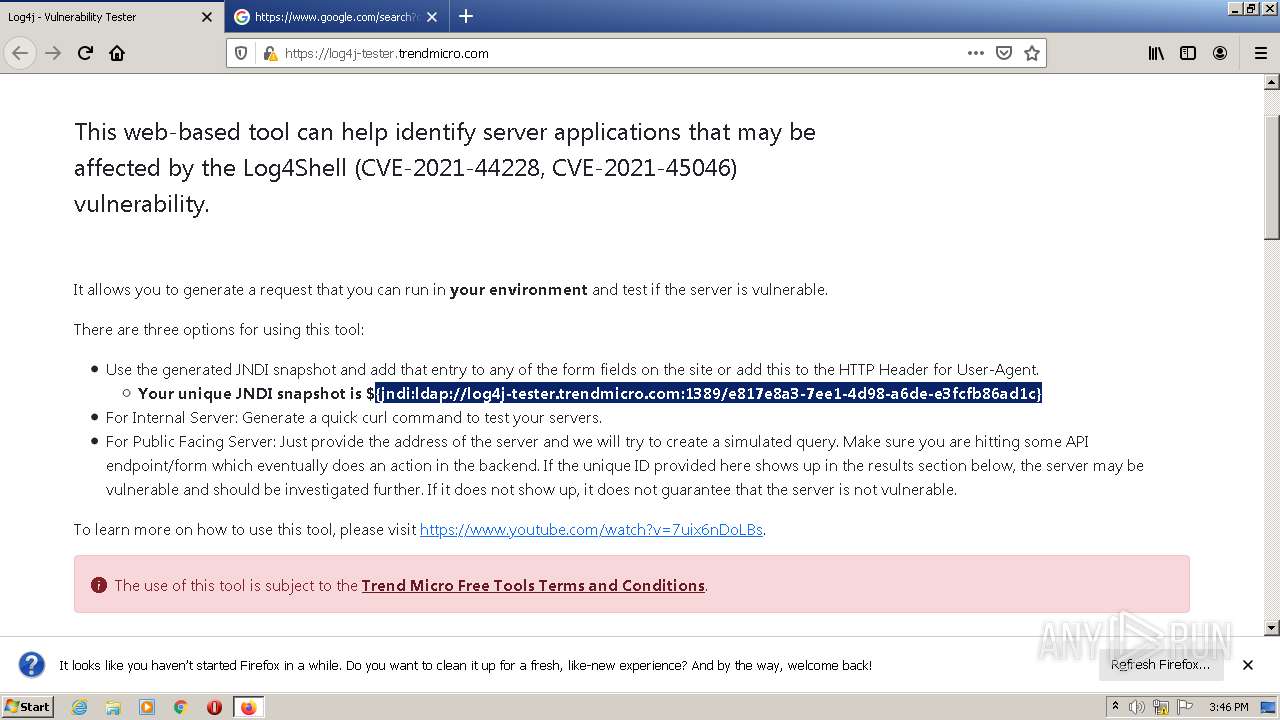The image size is (1280, 720).
Task: Click the Refresh Firefox button
Action: 1160,665
